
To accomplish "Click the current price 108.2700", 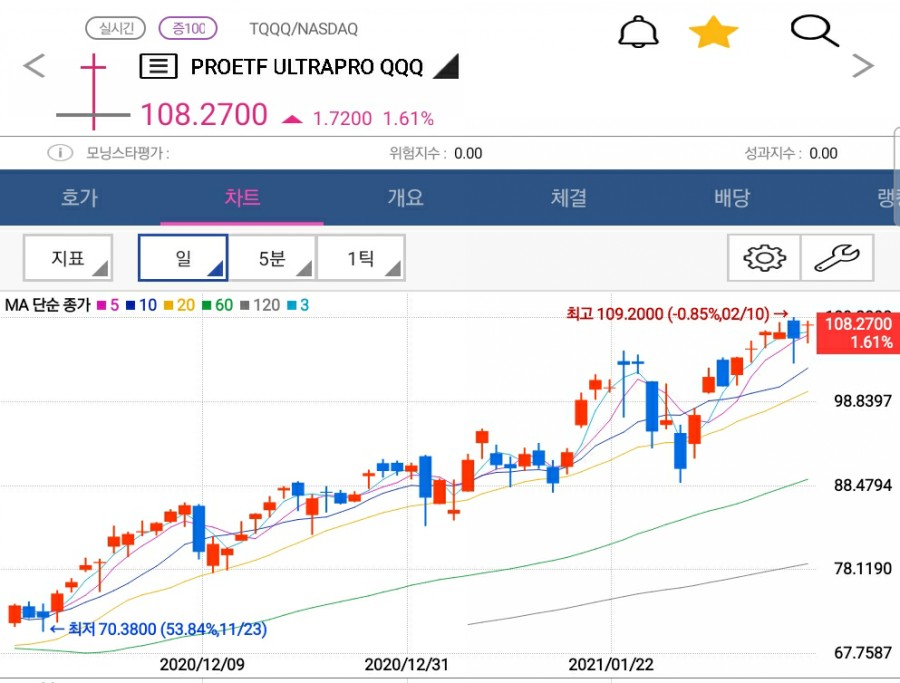I will (204, 114).
